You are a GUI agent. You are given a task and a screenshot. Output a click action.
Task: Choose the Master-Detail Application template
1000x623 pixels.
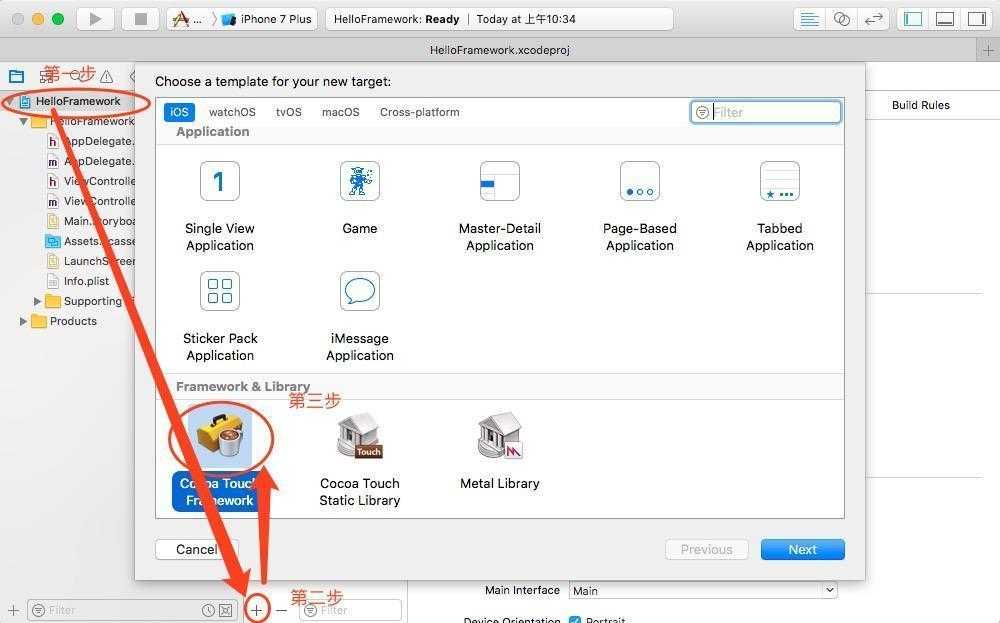(500, 207)
